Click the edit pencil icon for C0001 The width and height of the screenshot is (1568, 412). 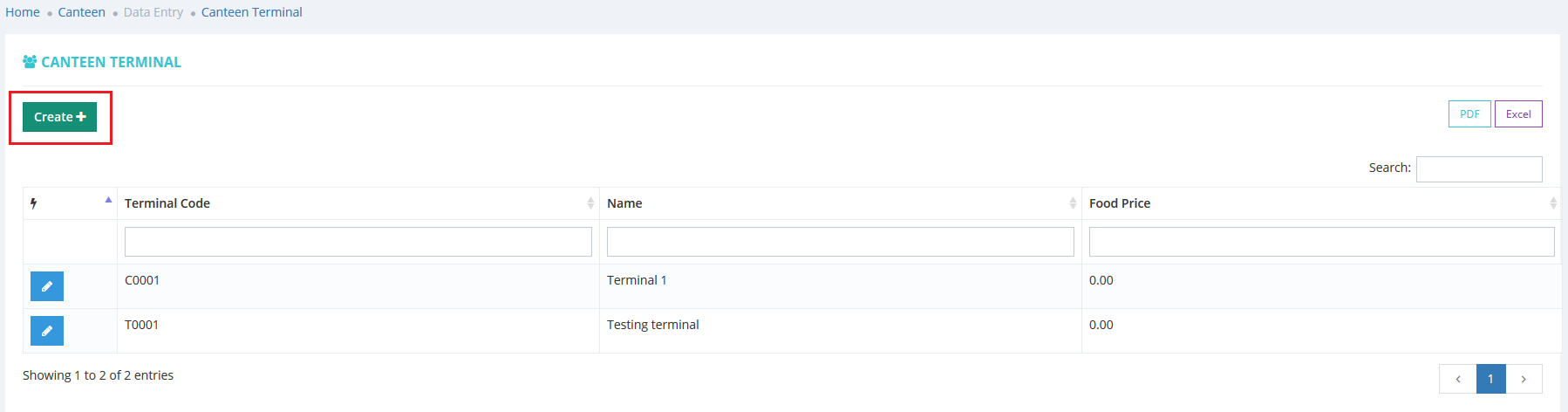[47, 286]
